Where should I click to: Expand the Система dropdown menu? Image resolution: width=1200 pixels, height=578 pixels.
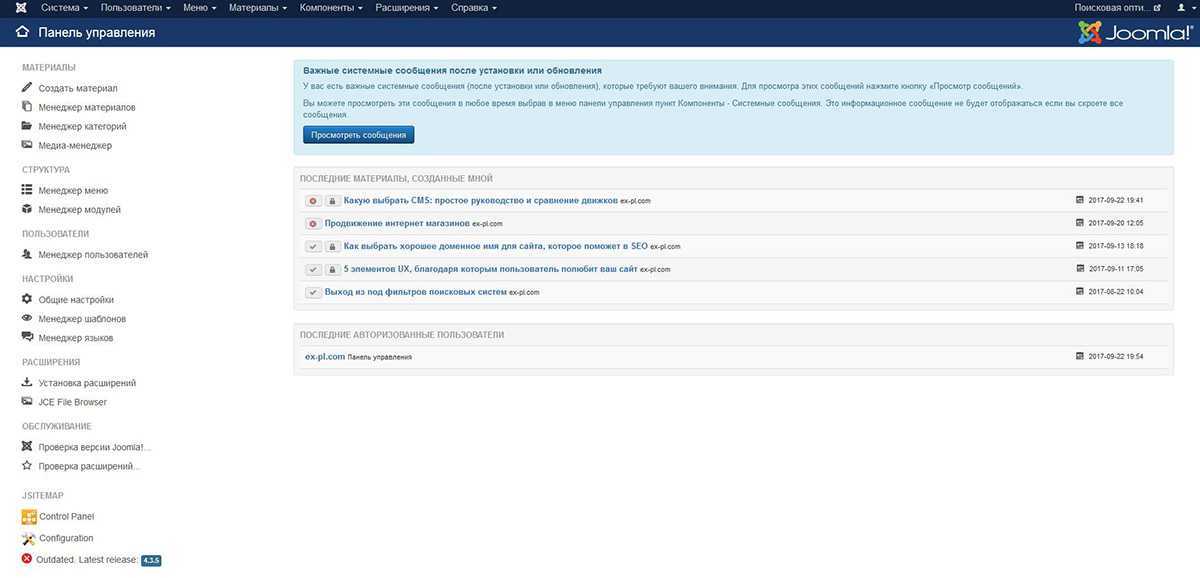(64, 8)
